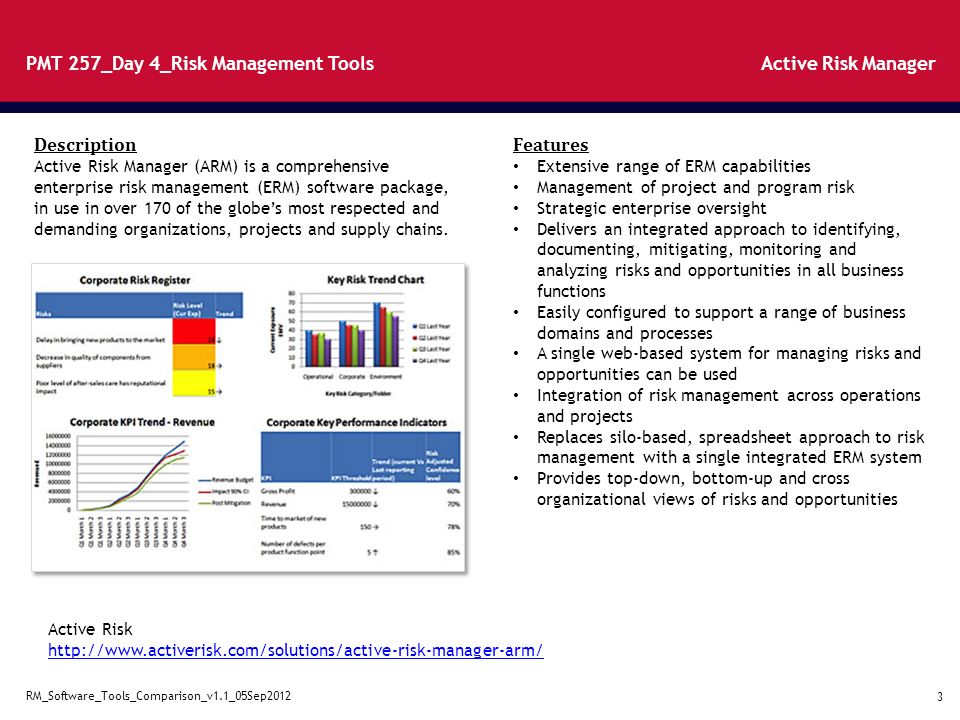Image resolution: width=960 pixels, height=720 pixels.
Task: Click bullet starting 'Delivers an integrated approach'
Action: (720, 260)
